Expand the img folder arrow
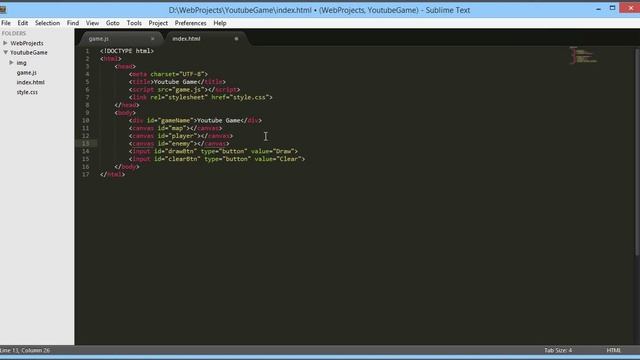 [x=11, y=62]
